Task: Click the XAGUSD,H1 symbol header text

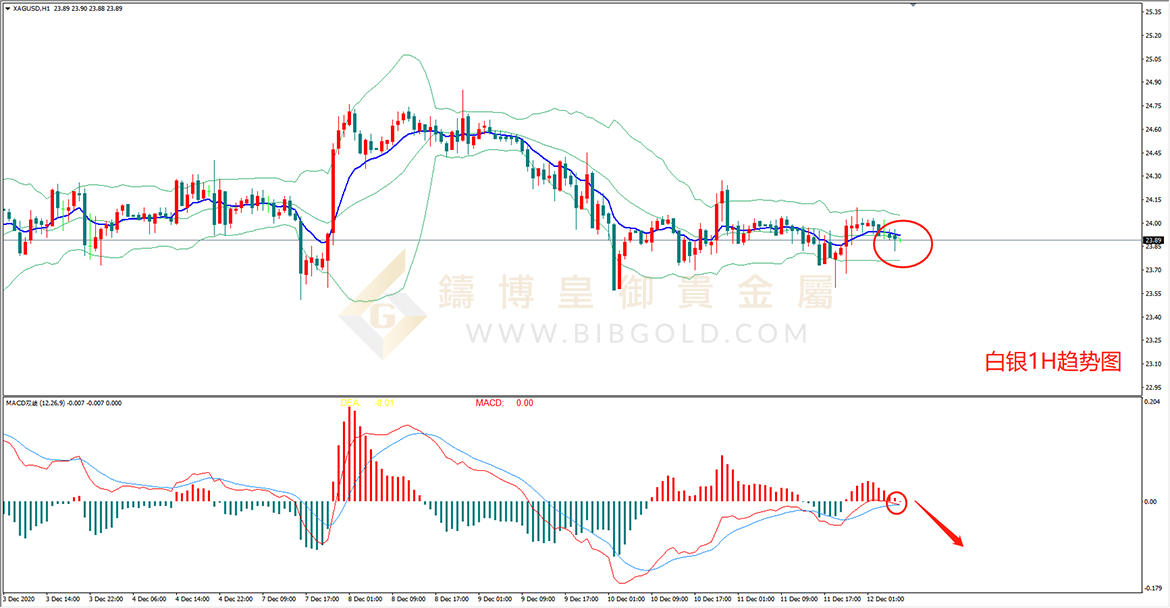Action: click(x=31, y=9)
